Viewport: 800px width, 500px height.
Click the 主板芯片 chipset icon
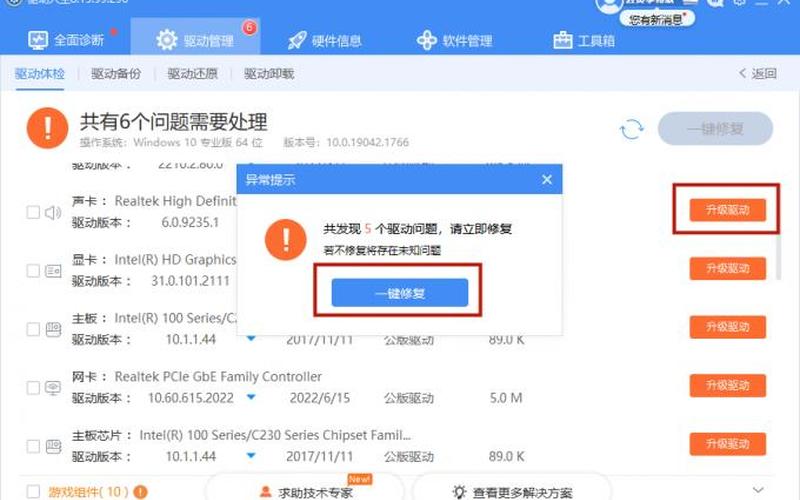pyautogui.click(x=53, y=447)
